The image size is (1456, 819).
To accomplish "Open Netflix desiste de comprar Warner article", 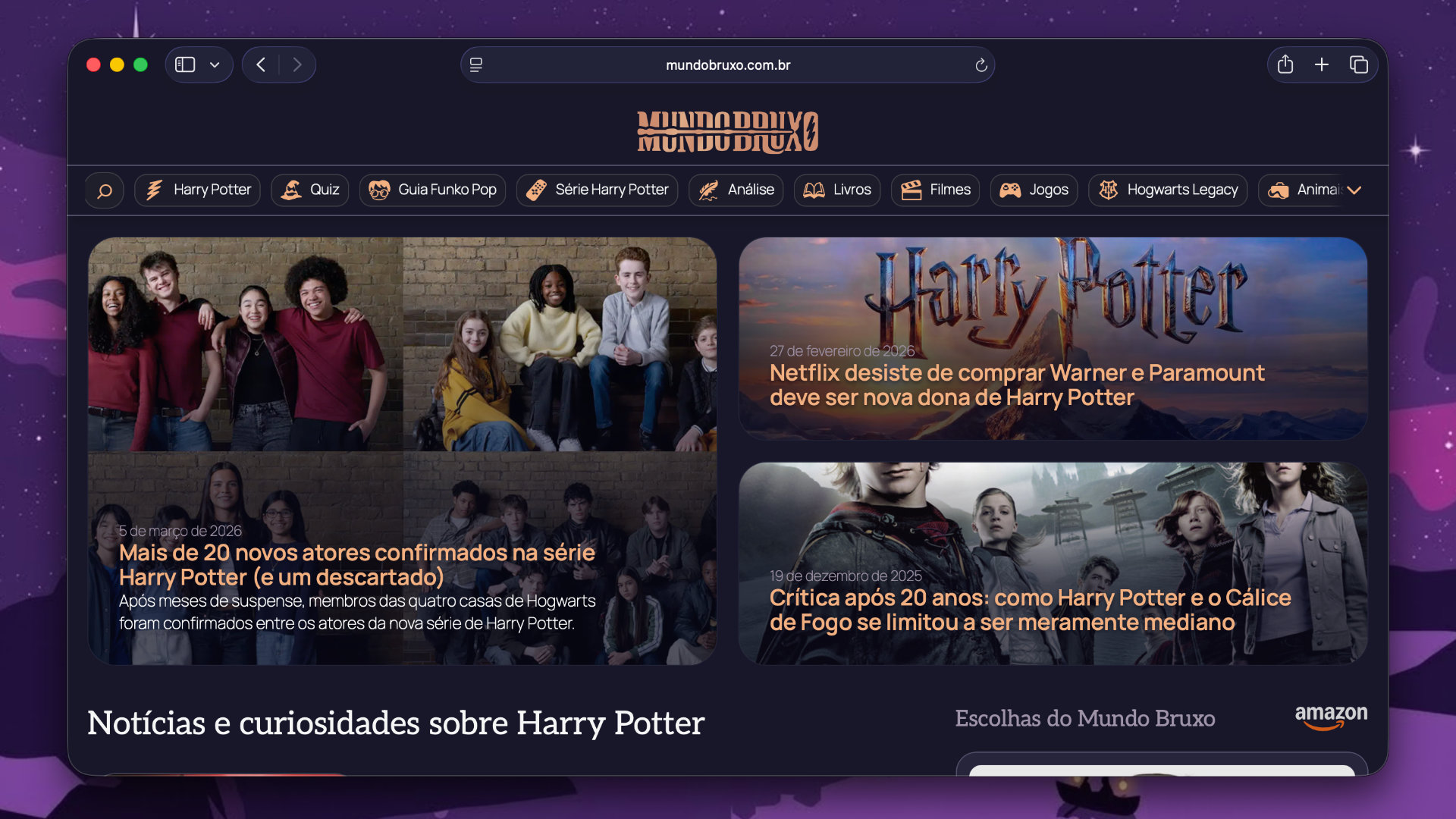I will (x=1016, y=384).
